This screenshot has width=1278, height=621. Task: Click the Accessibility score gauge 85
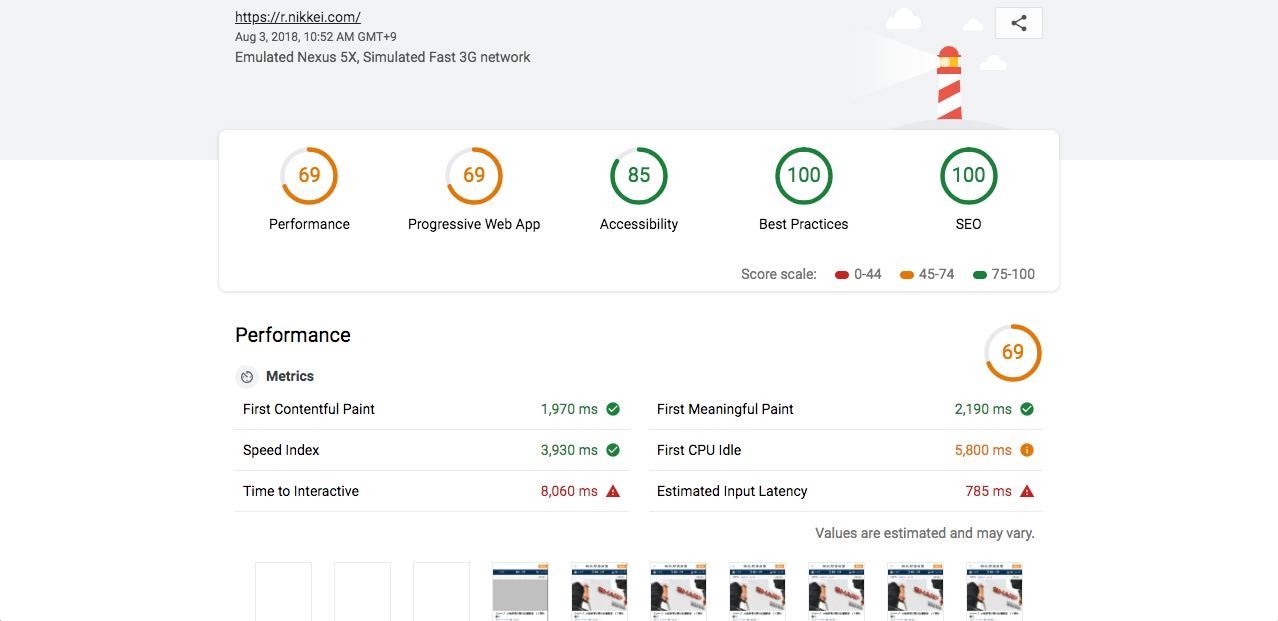639,176
